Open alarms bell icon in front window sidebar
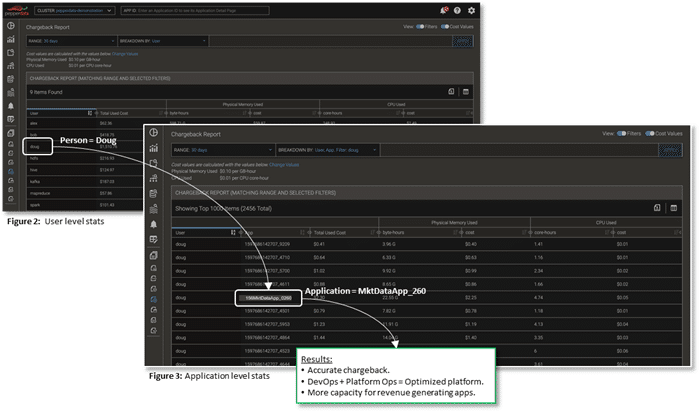The width and height of the screenshot is (700, 412). click(x=154, y=224)
